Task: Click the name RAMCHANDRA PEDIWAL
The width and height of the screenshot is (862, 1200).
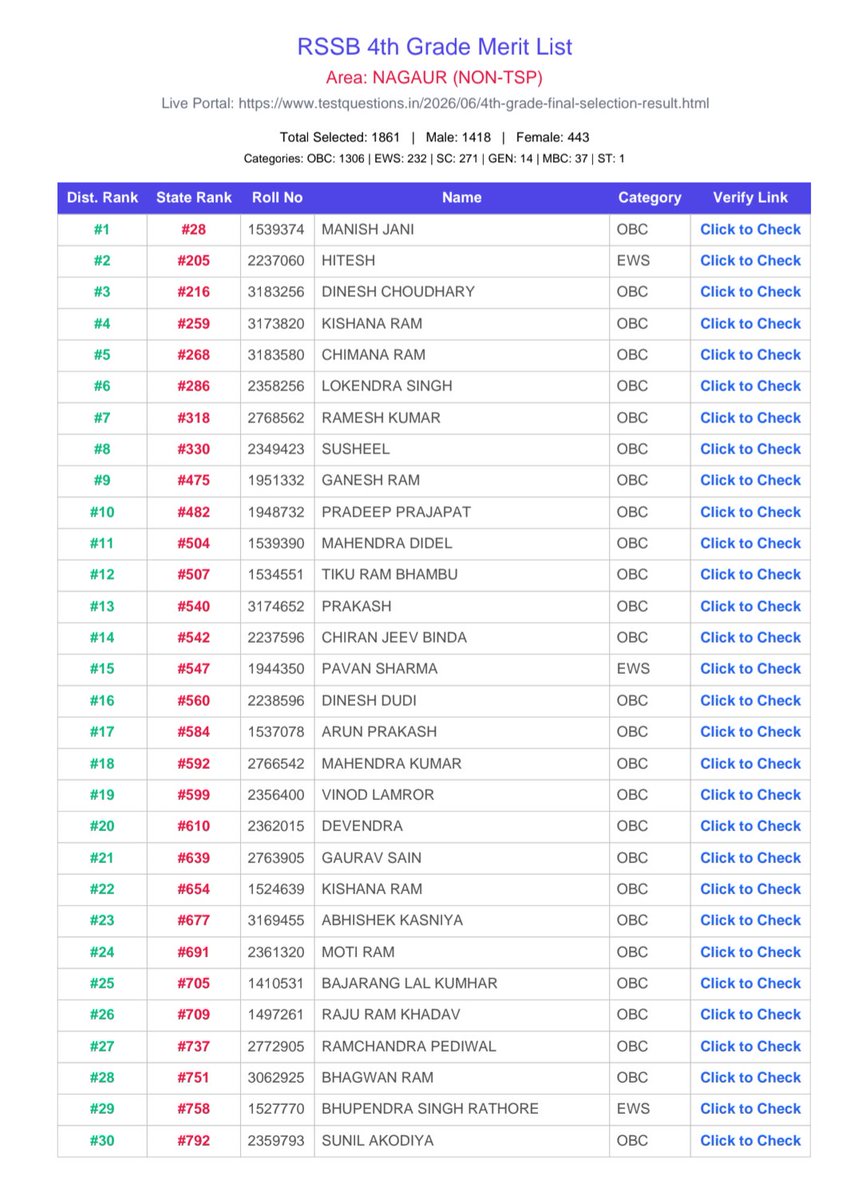Action: tap(409, 1046)
